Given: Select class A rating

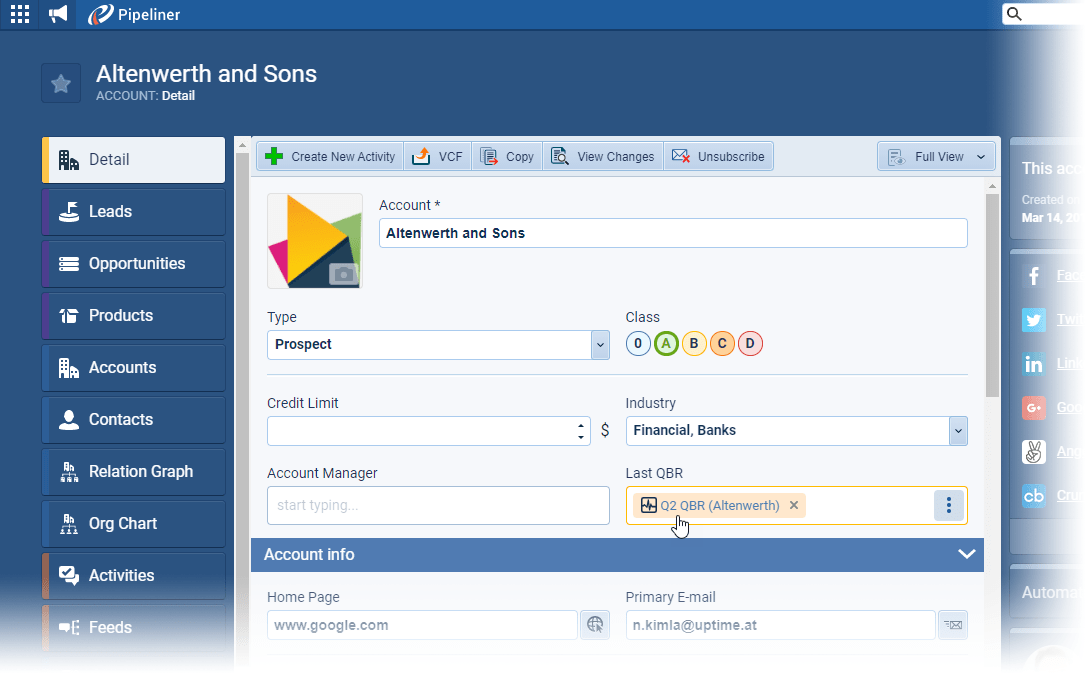Looking at the screenshot, I should point(666,344).
